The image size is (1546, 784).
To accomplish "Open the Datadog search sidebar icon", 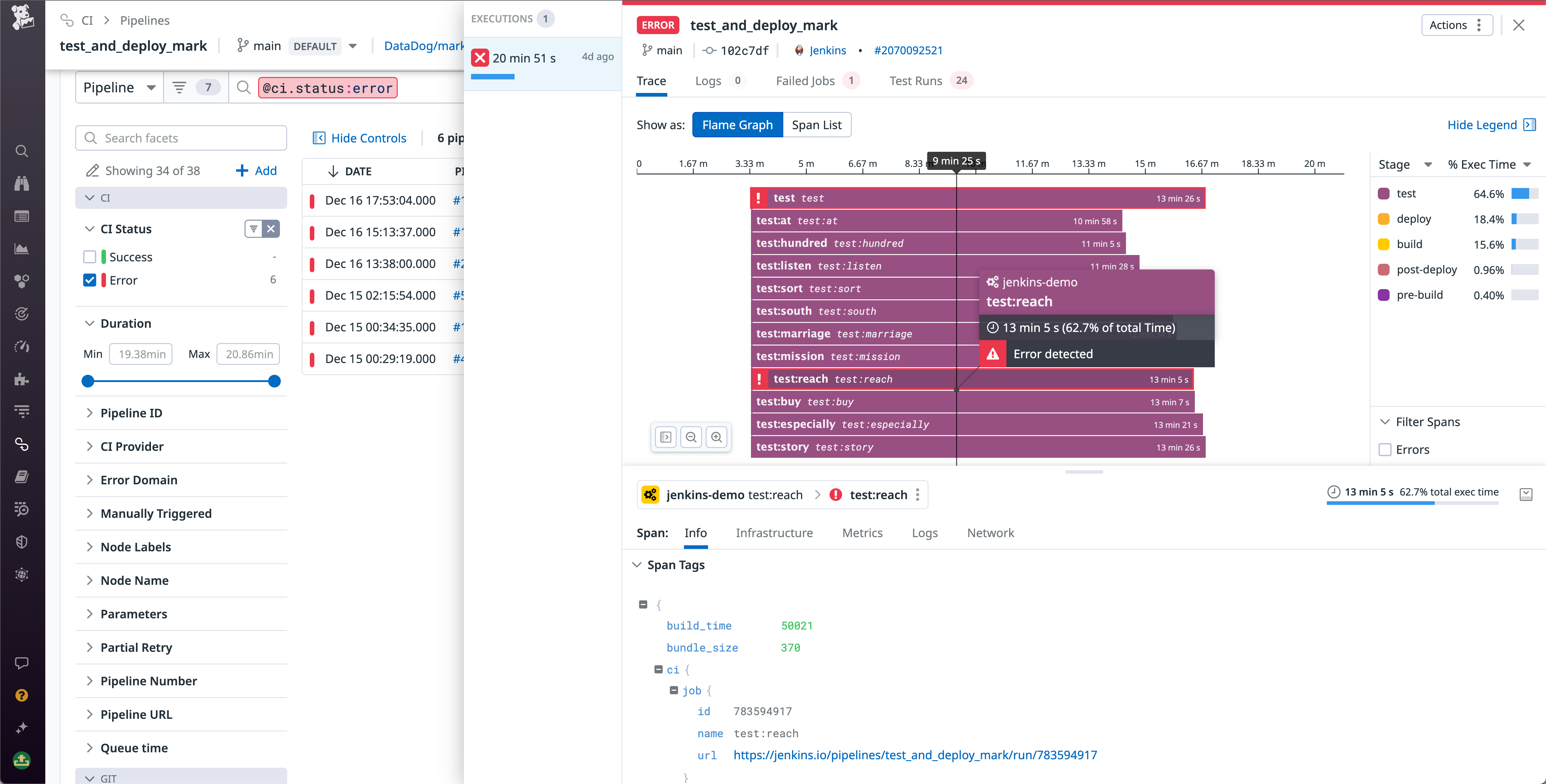I will [x=22, y=151].
